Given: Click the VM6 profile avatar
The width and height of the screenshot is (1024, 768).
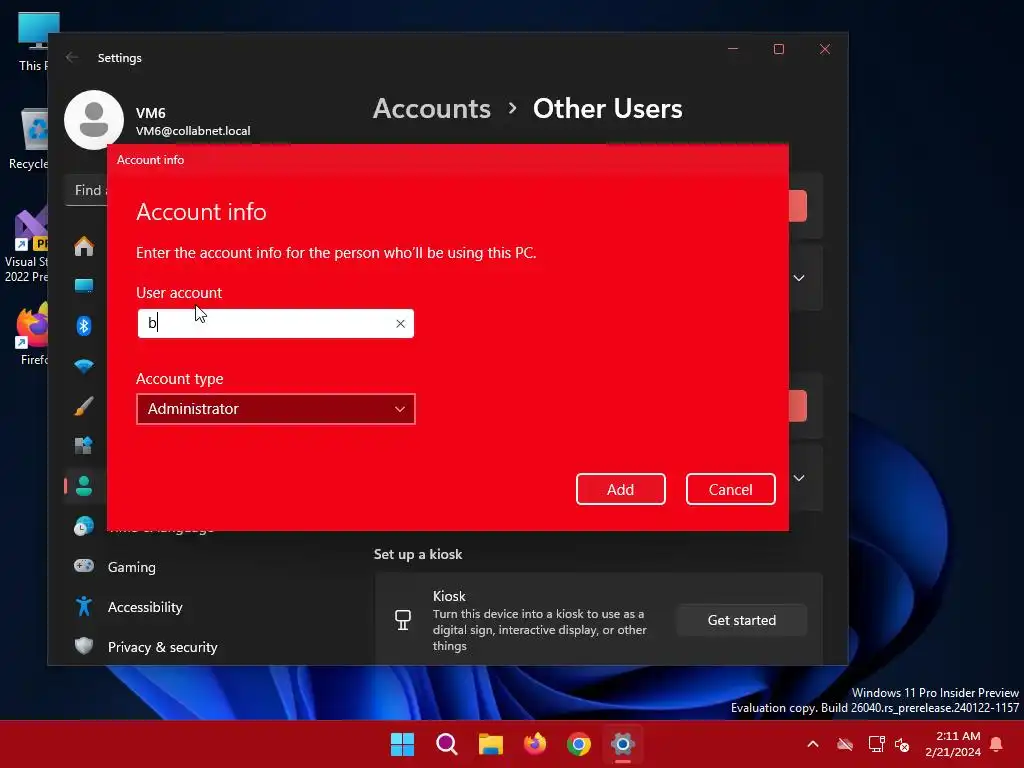Looking at the screenshot, I should tap(94, 120).
